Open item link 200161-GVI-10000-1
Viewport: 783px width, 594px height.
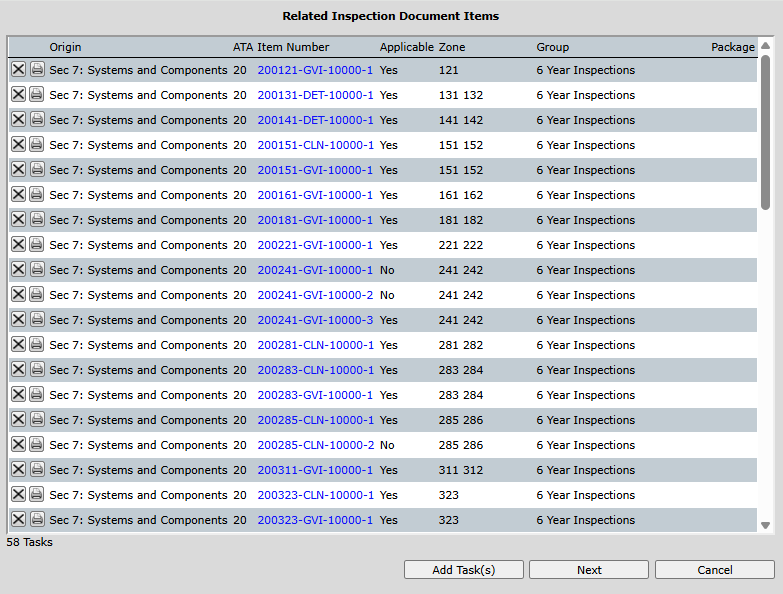[x=315, y=195]
